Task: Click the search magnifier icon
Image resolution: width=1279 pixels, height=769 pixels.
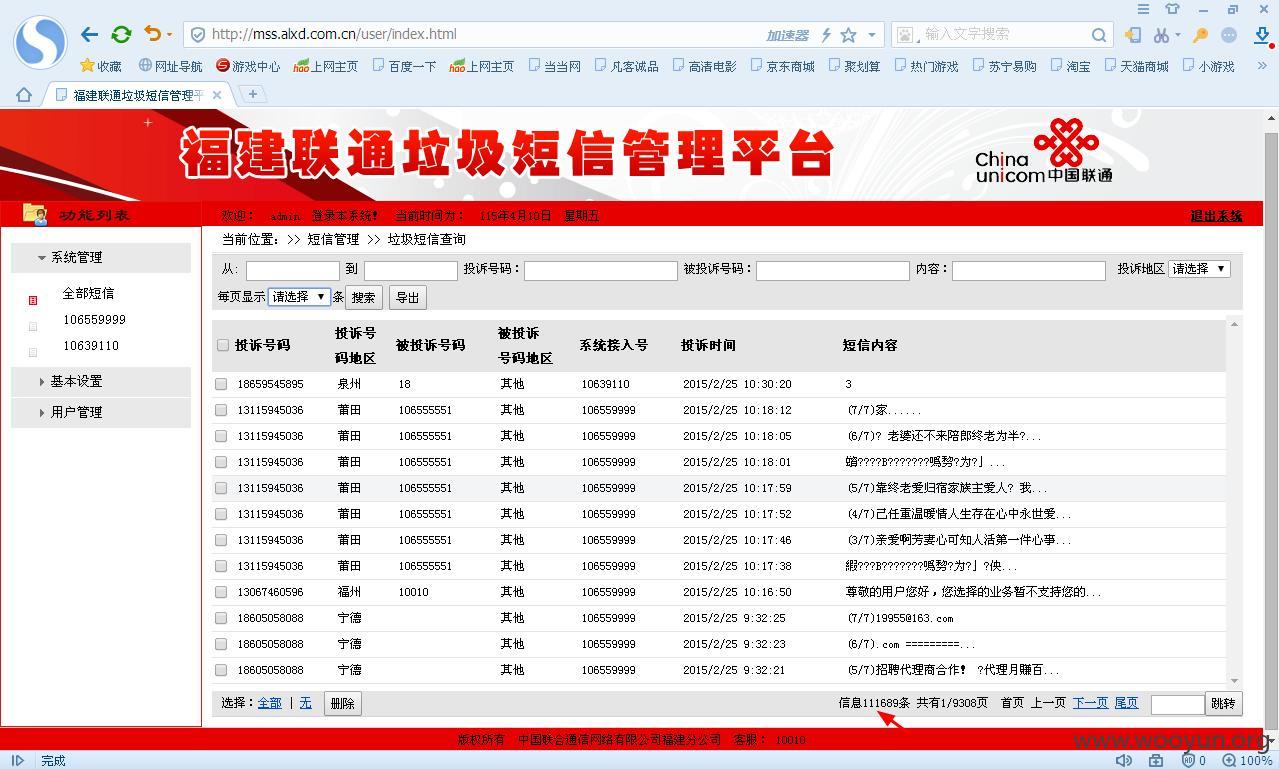Action: pyautogui.click(x=1099, y=35)
